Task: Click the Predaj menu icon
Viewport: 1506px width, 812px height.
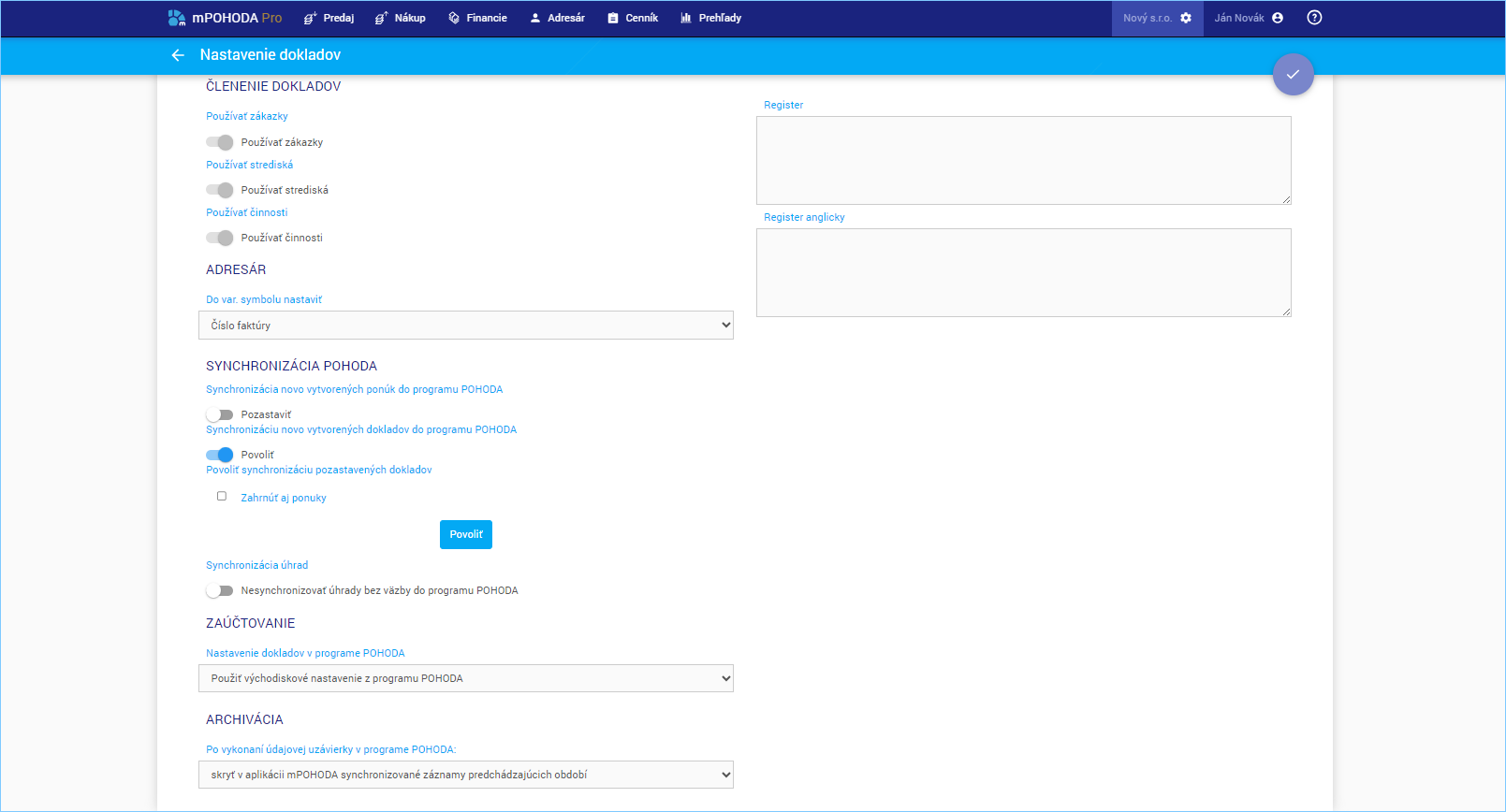Action: [x=310, y=18]
